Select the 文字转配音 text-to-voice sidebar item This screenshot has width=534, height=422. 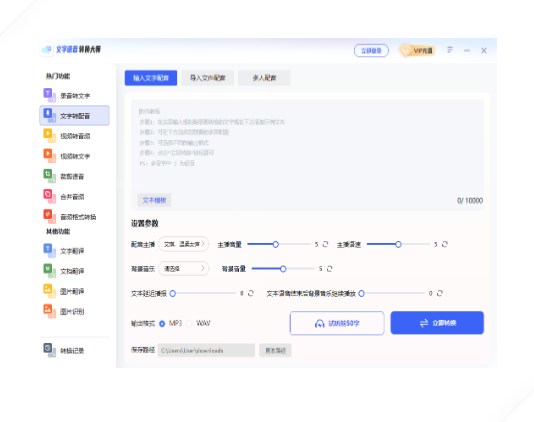(x=75, y=116)
